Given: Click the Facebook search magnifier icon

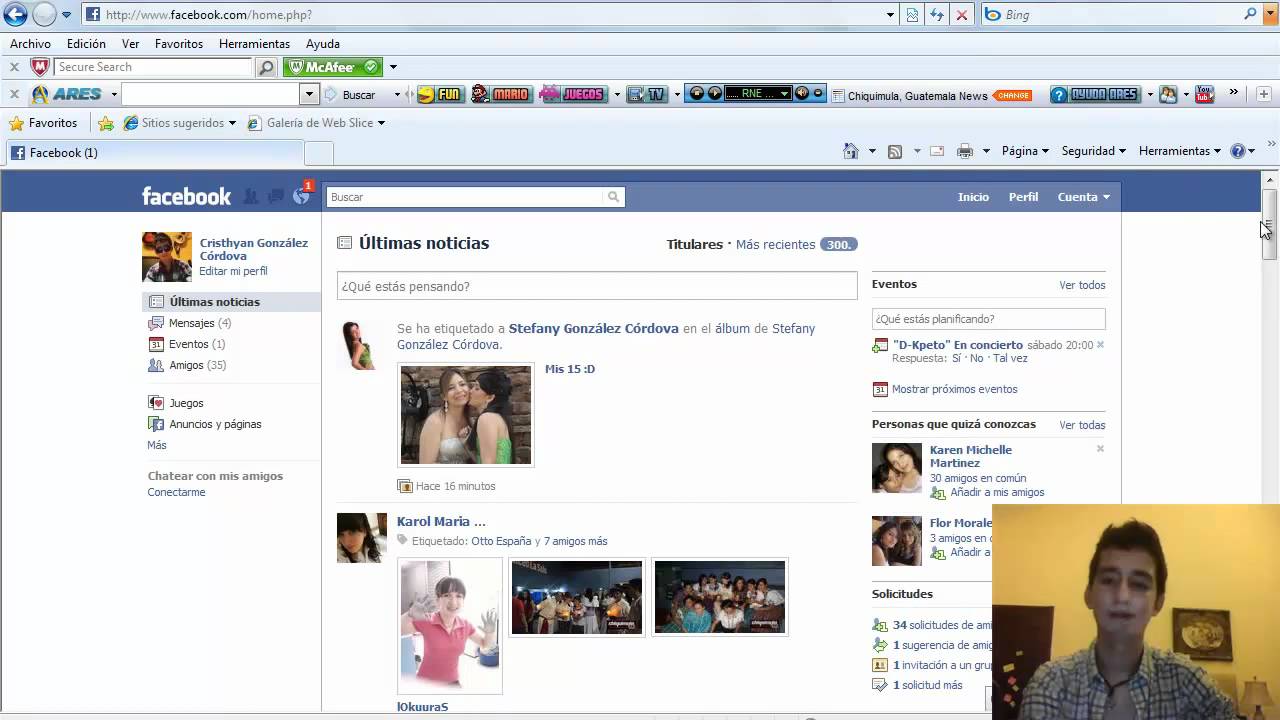Looking at the screenshot, I should tap(614, 197).
